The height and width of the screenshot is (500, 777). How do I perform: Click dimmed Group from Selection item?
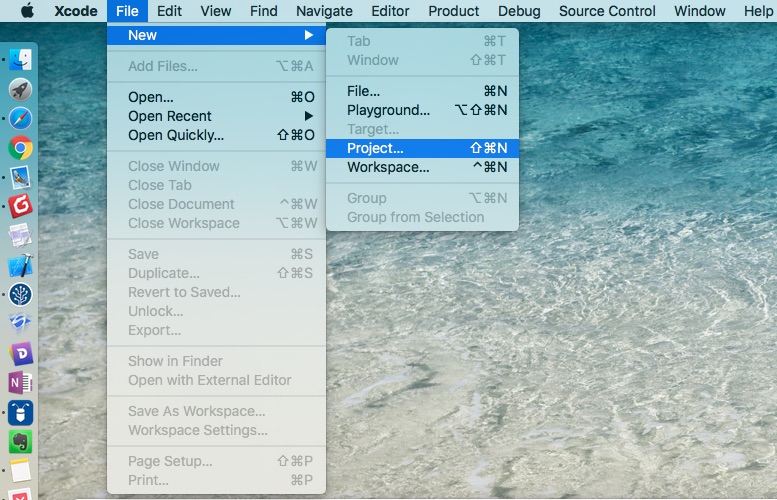(x=422, y=217)
